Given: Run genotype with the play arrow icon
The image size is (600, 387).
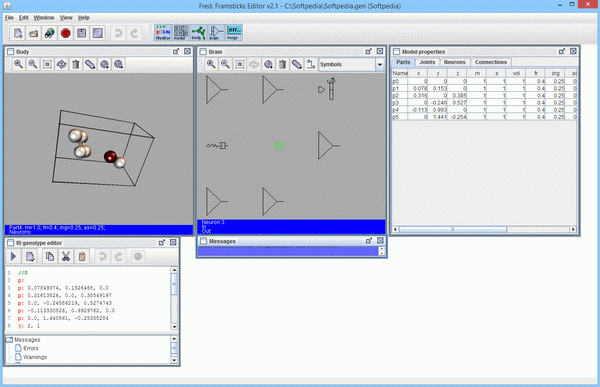Looking at the screenshot, I should [13, 256].
